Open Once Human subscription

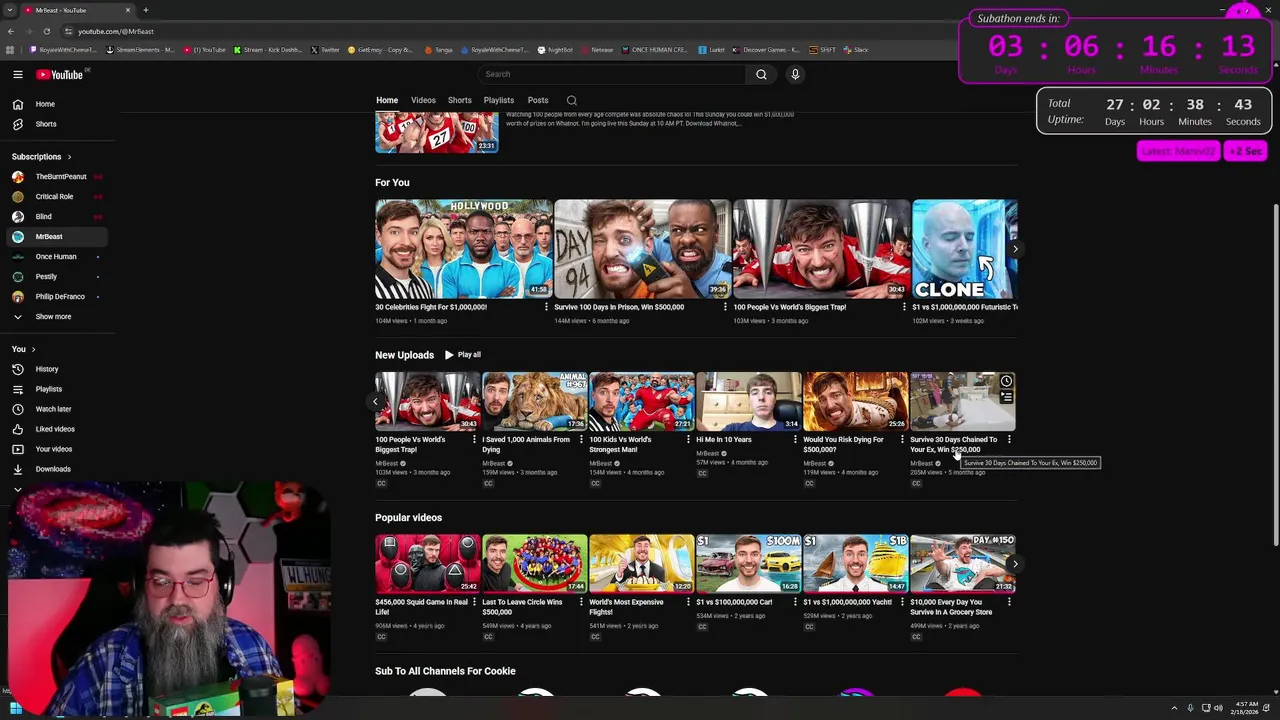pyautogui.click(x=59, y=257)
